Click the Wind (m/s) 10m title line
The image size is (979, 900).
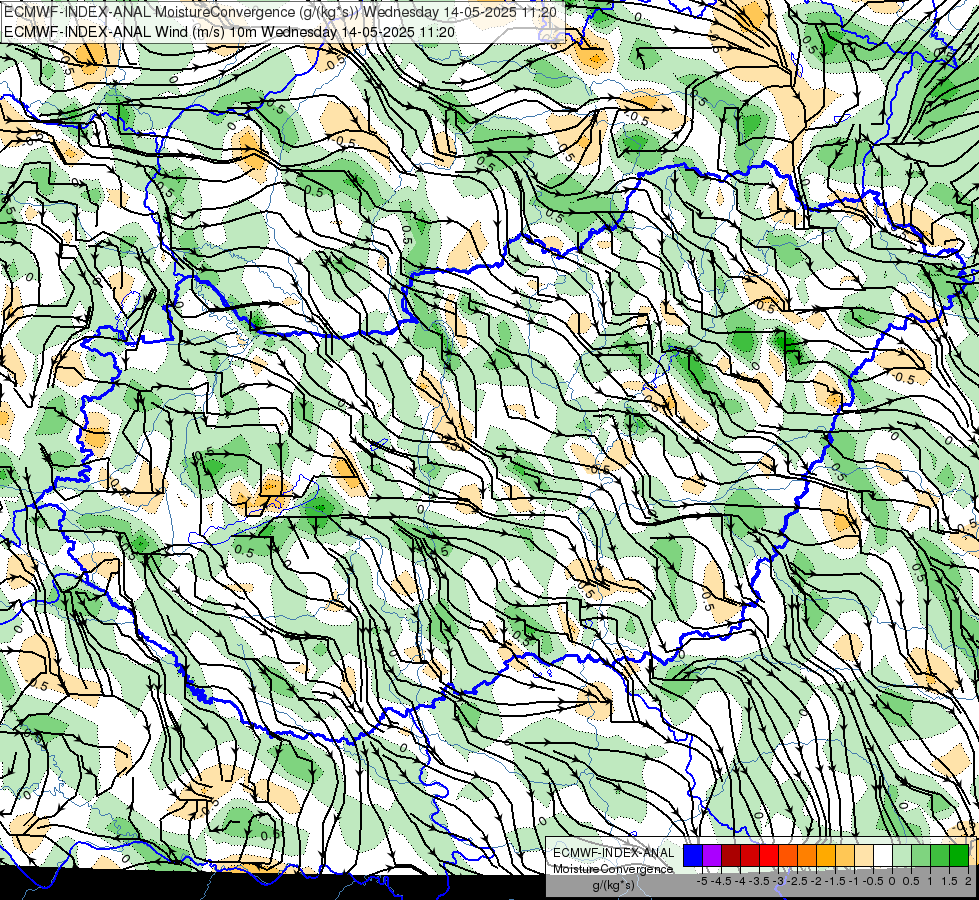[x=229, y=32]
